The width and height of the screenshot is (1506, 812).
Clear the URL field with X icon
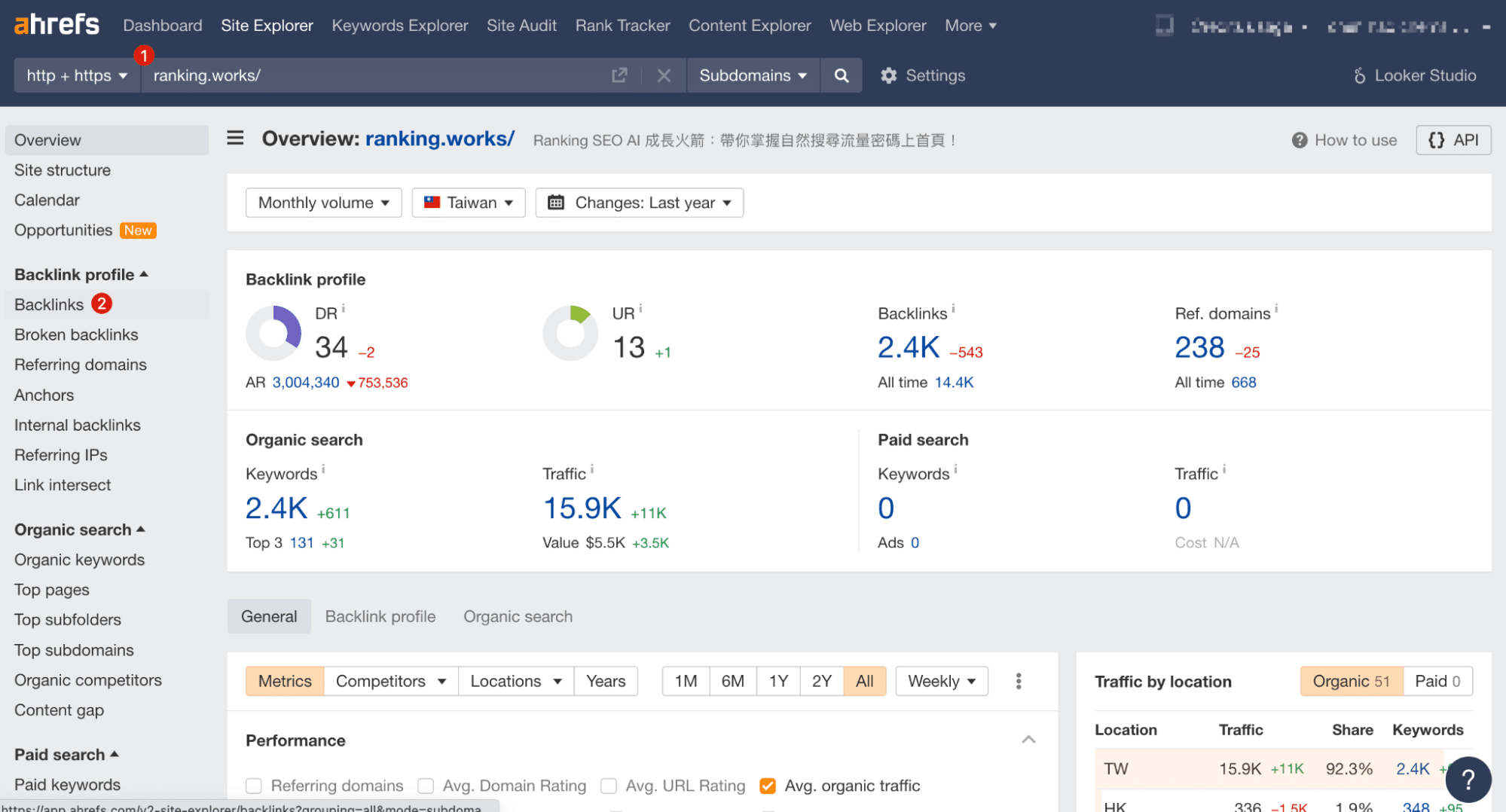point(664,75)
